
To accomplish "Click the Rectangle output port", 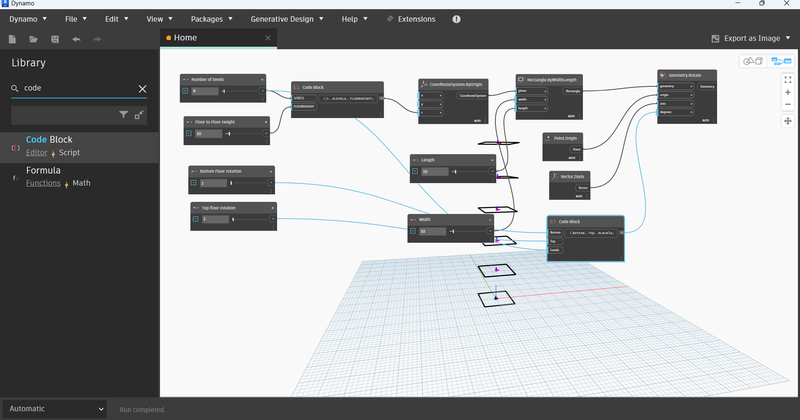I will point(572,91).
